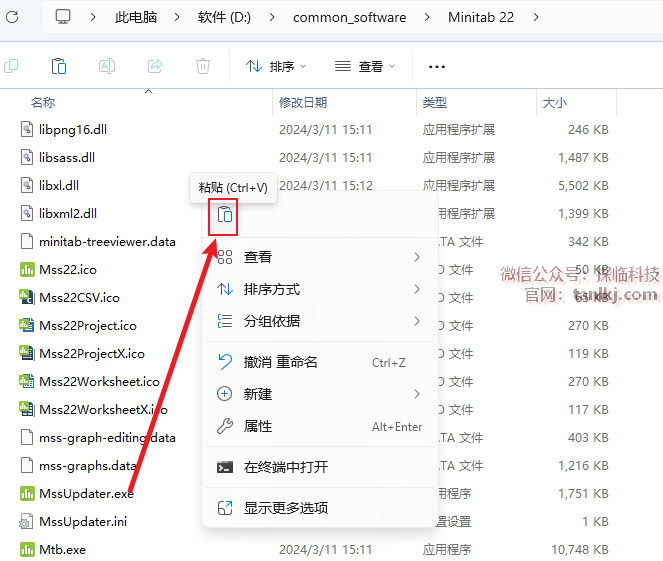Sort by the 修改日期 column header
Viewport: 663px width, 561px height.
(303, 102)
